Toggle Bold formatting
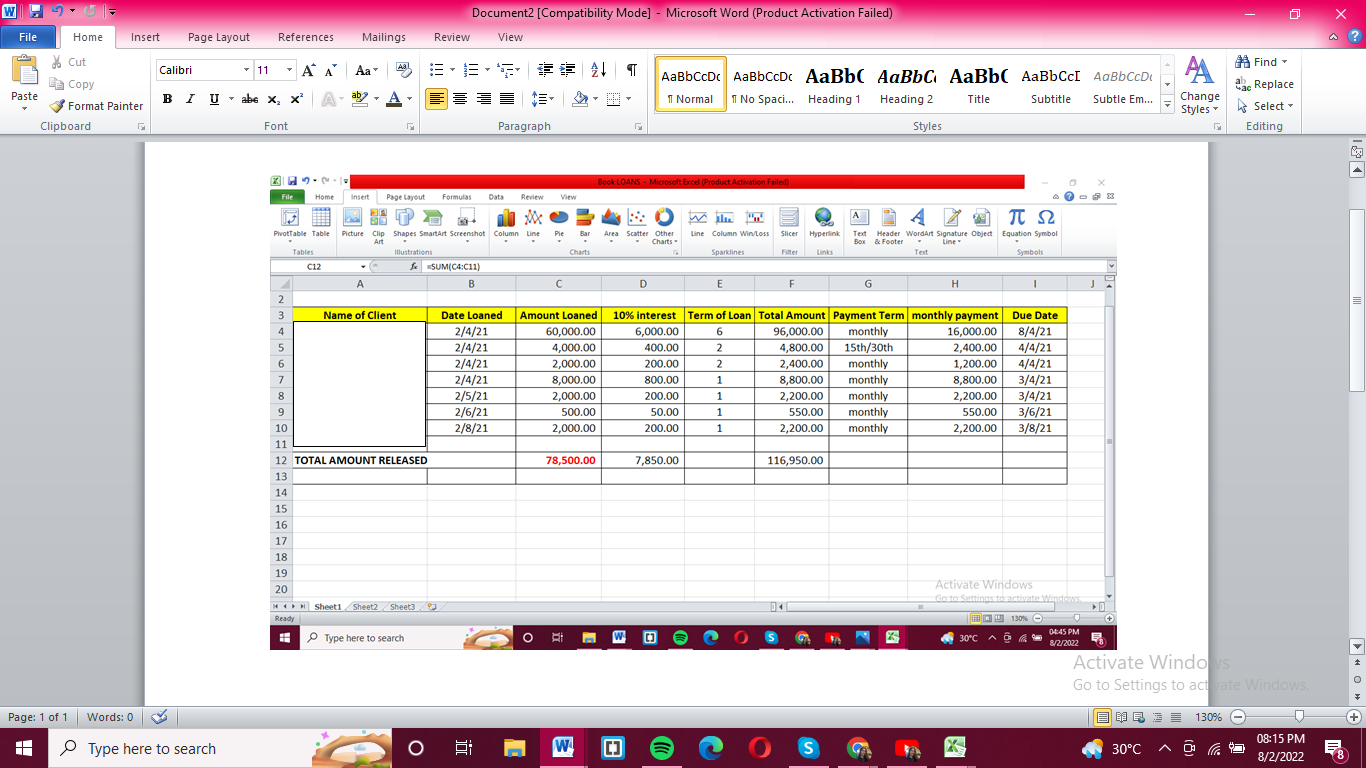The image size is (1366, 768). (167, 99)
